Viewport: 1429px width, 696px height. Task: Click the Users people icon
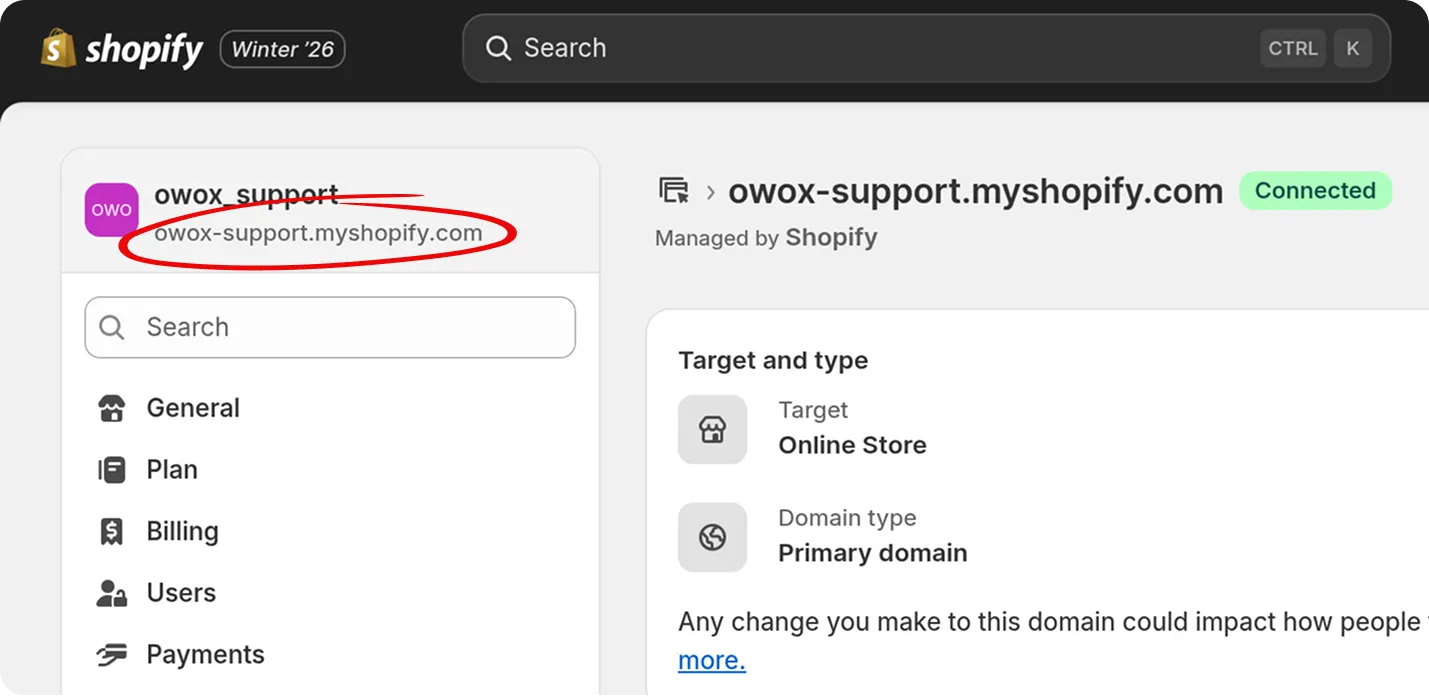point(111,592)
